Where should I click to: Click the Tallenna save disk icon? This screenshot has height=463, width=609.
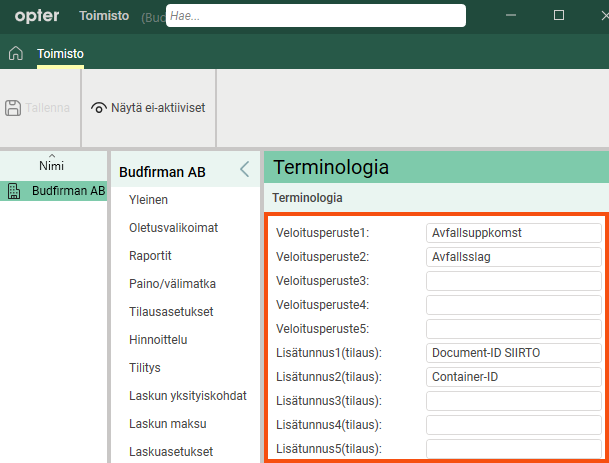14,107
